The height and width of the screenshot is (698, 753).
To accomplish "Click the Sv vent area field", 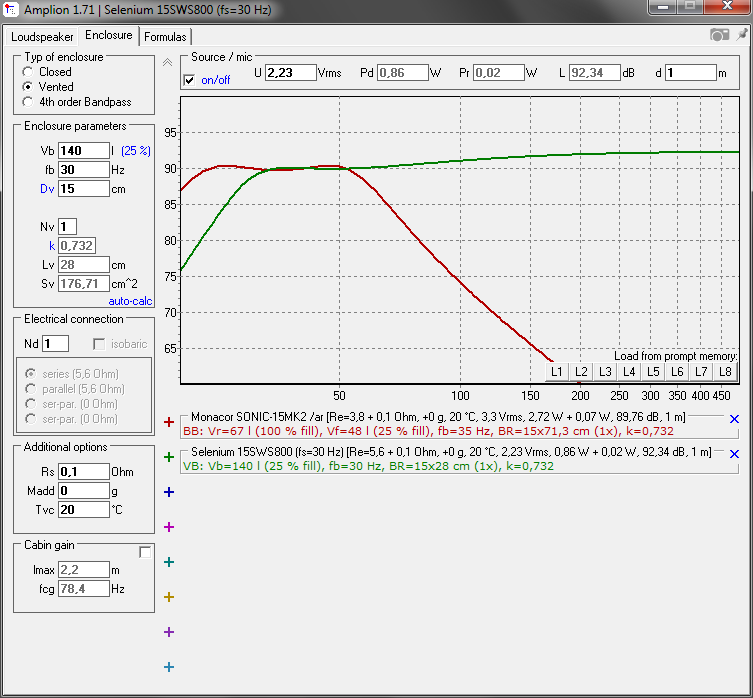I will point(84,284).
